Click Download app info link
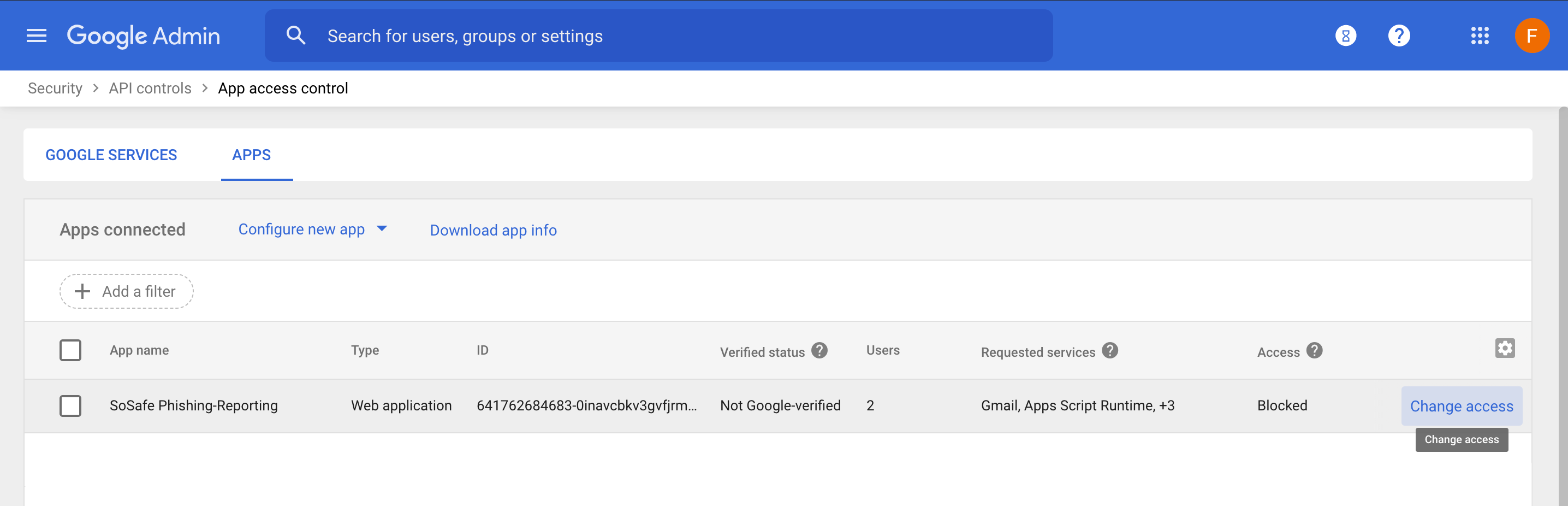This screenshot has height=506, width=1568. point(493,230)
